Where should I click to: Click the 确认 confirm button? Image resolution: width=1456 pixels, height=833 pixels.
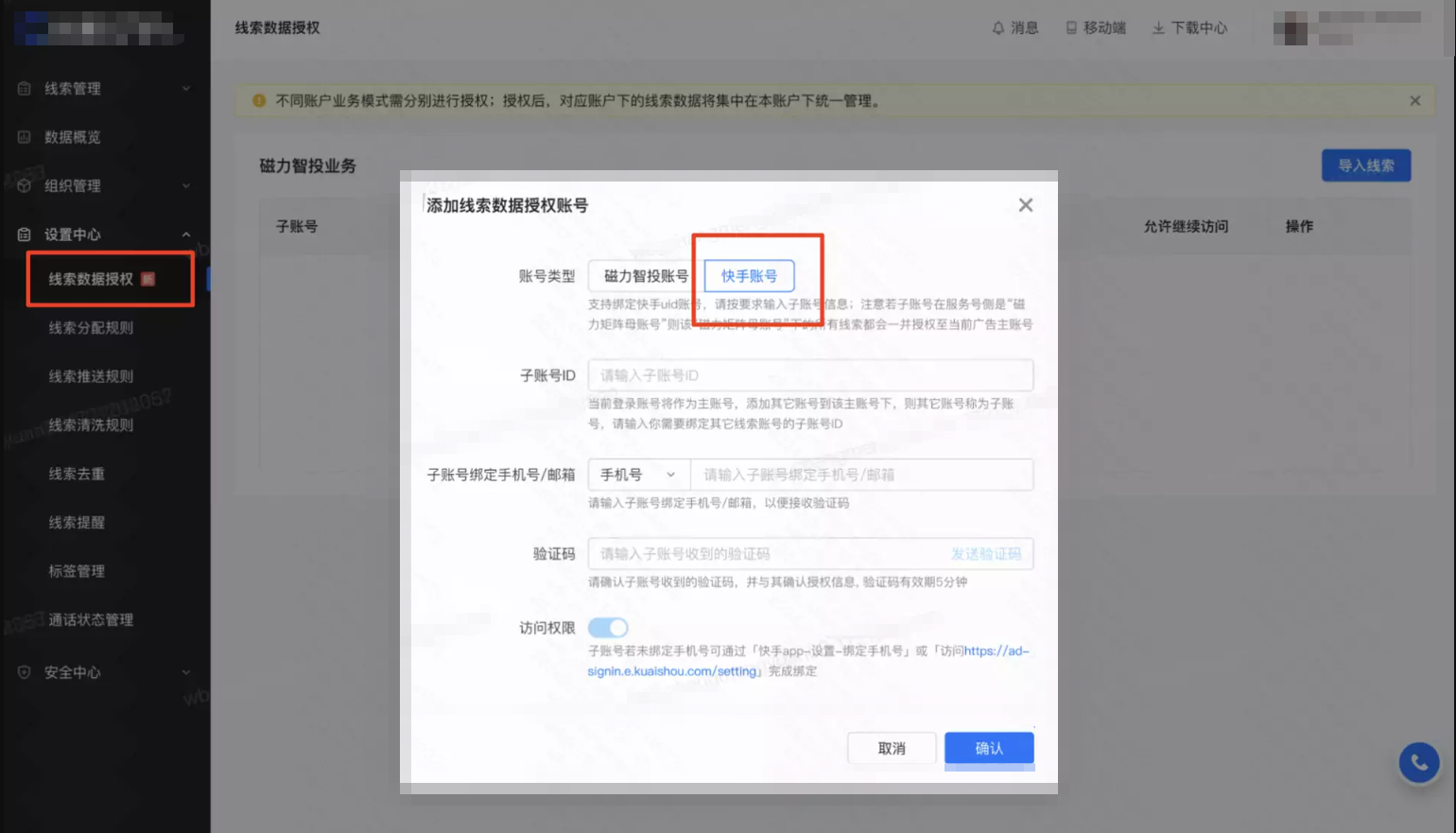[989, 747]
